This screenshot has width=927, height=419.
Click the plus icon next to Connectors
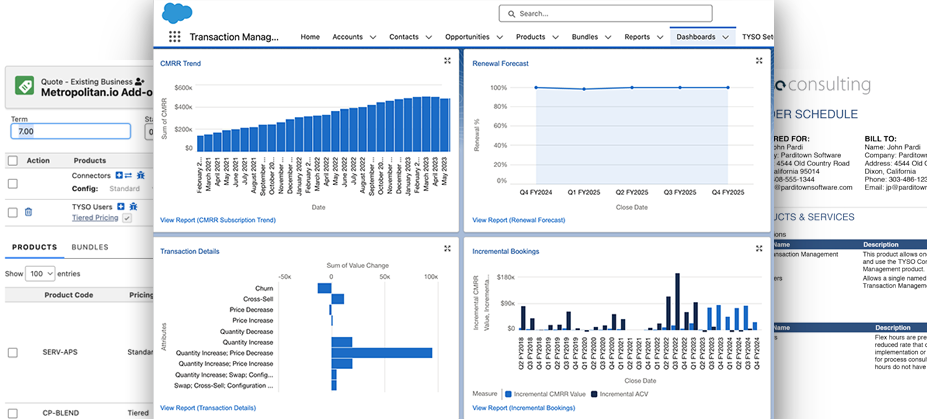tap(118, 175)
